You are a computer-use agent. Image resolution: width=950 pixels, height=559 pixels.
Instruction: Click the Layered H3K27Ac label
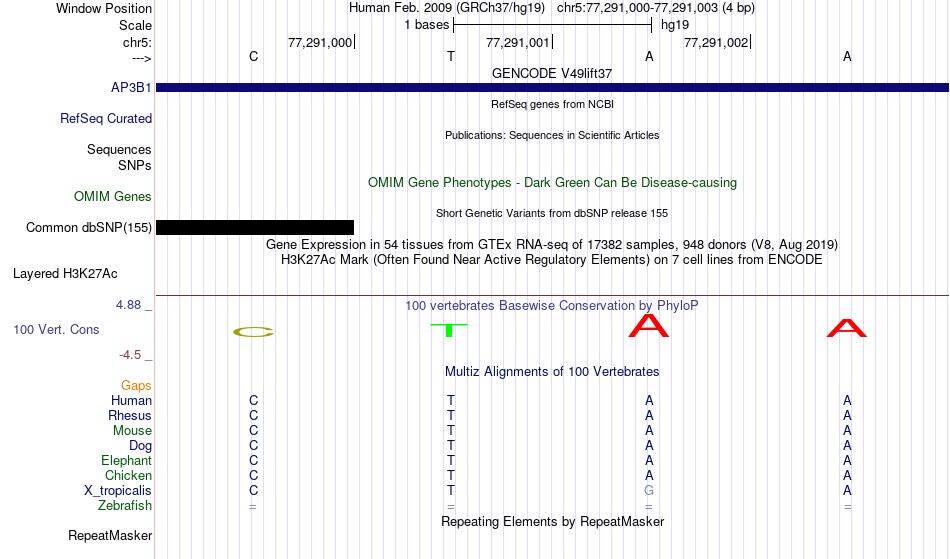(65, 274)
